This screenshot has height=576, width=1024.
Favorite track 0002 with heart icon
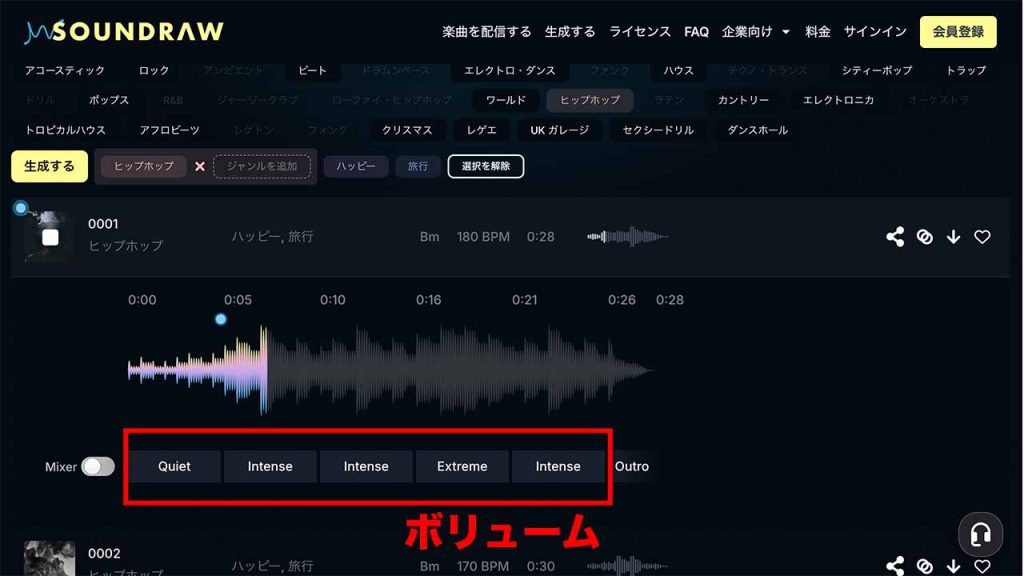point(982,566)
